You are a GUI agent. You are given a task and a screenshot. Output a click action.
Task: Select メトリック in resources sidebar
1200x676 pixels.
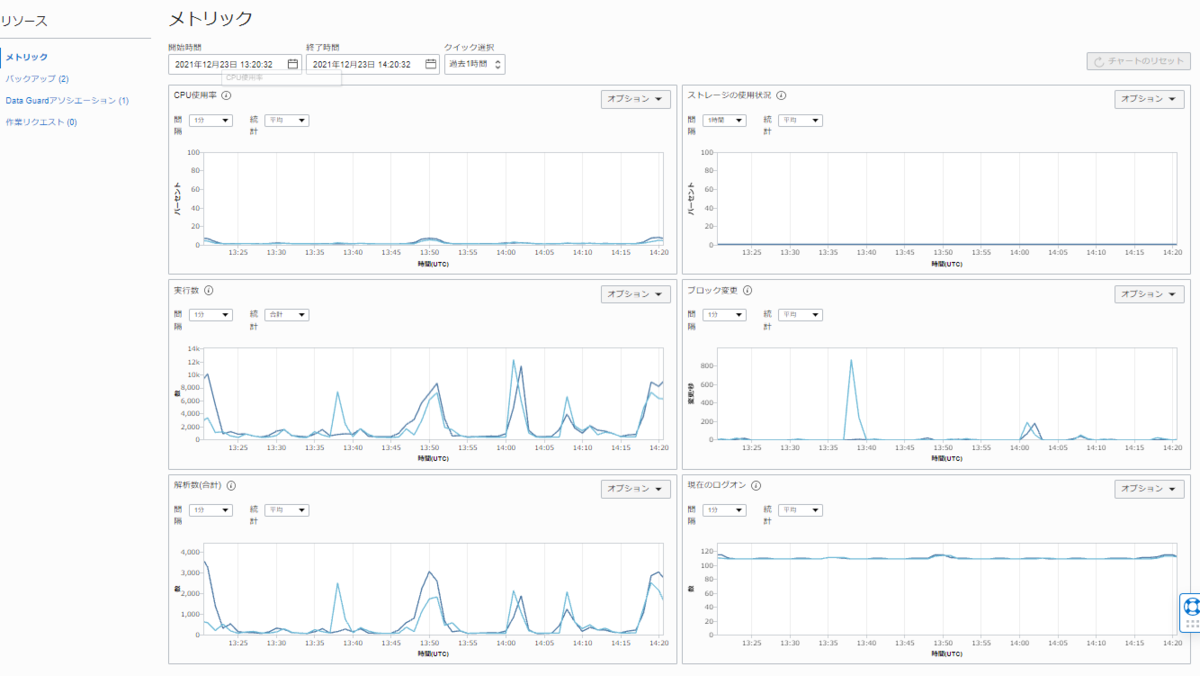coord(27,57)
